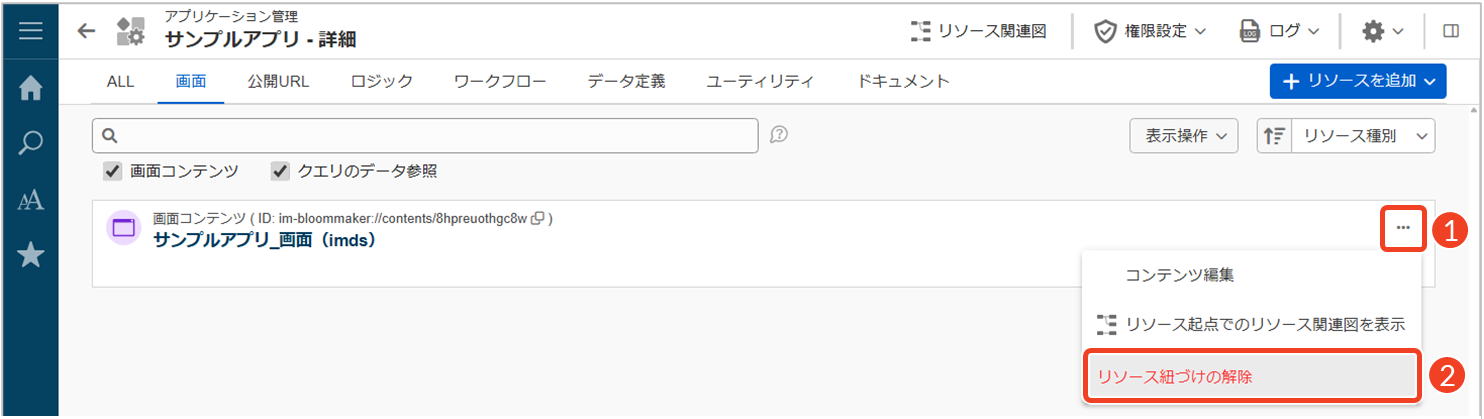
Task: Open the 表示操作 dropdown
Action: [1184, 136]
